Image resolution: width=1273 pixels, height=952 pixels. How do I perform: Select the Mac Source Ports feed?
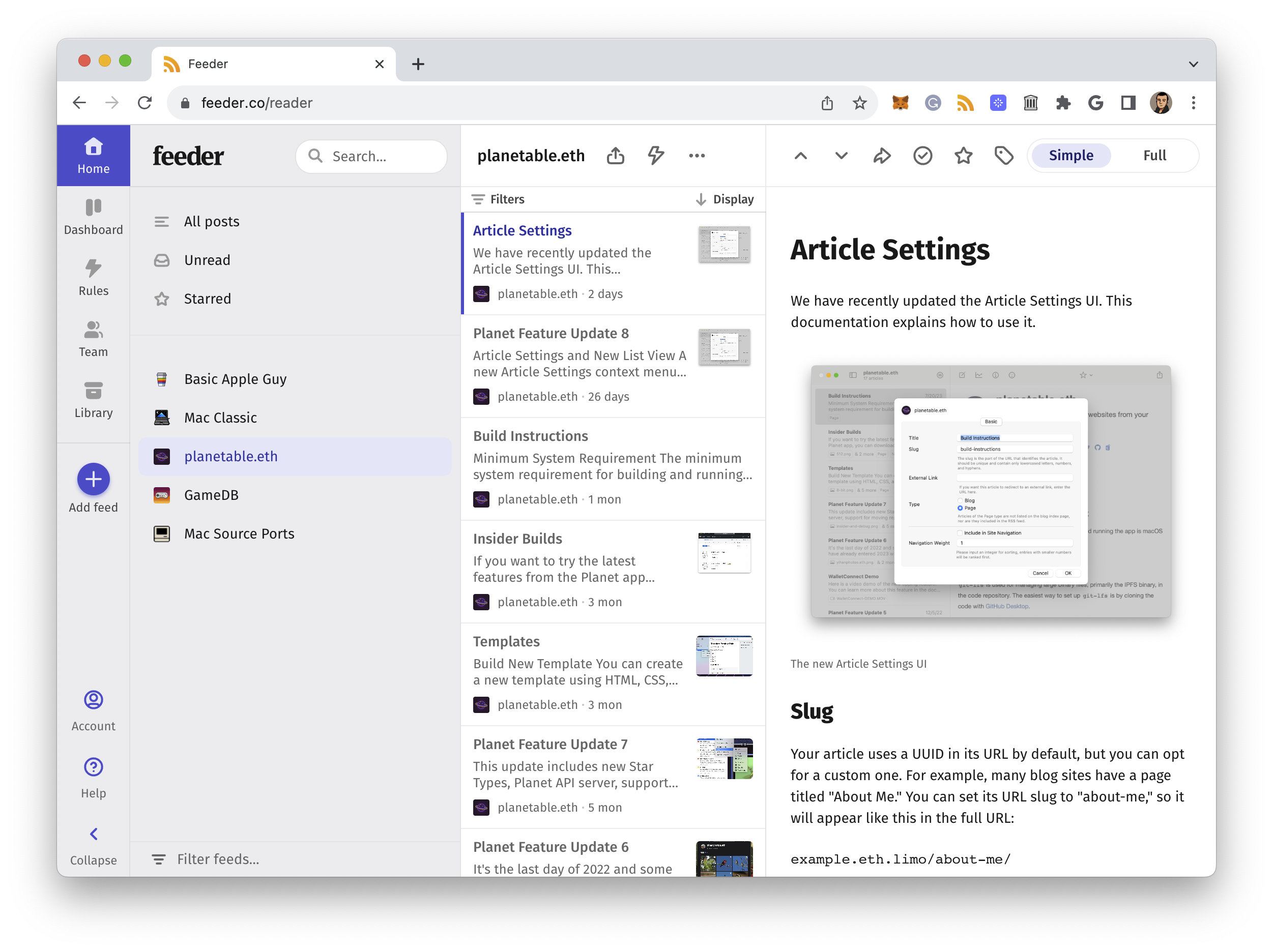click(x=239, y=533)
